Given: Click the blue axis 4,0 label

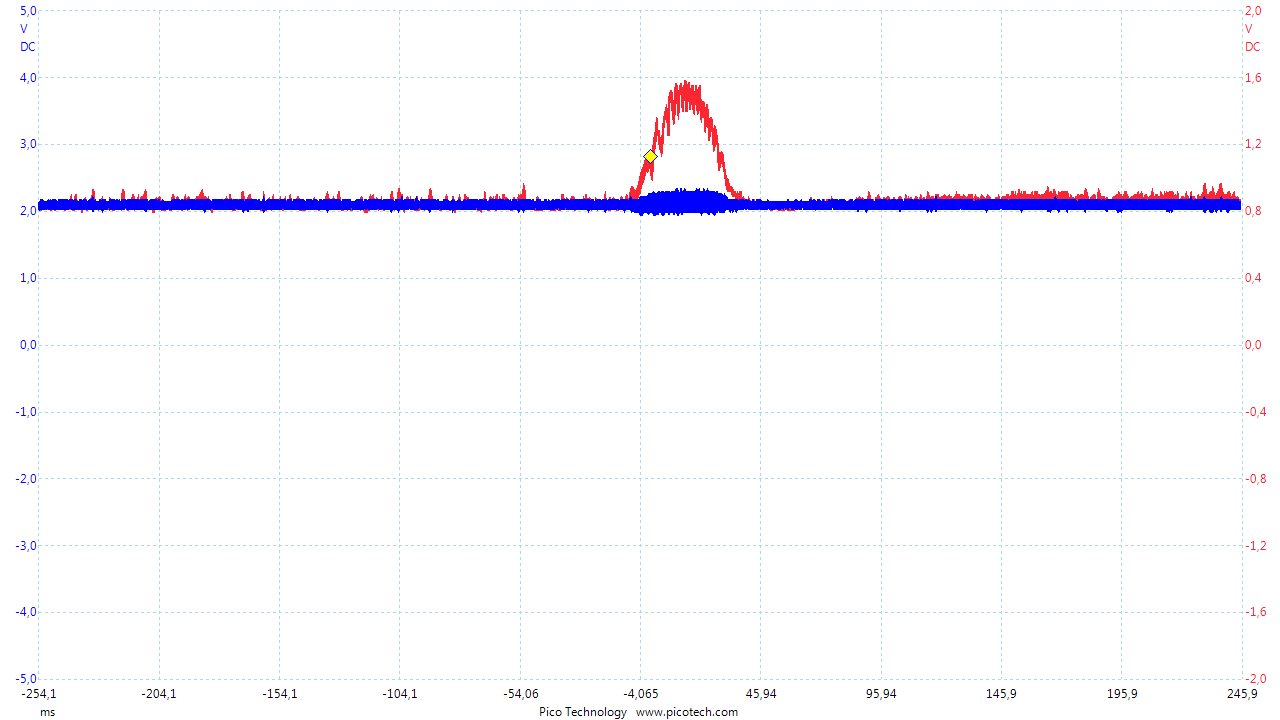Looking at the screenshot, I should pos(28,78).
